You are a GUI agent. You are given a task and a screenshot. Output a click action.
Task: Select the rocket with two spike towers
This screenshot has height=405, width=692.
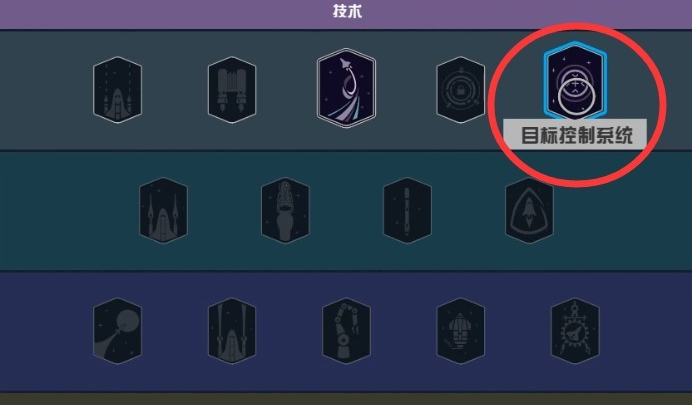[163, 210]
